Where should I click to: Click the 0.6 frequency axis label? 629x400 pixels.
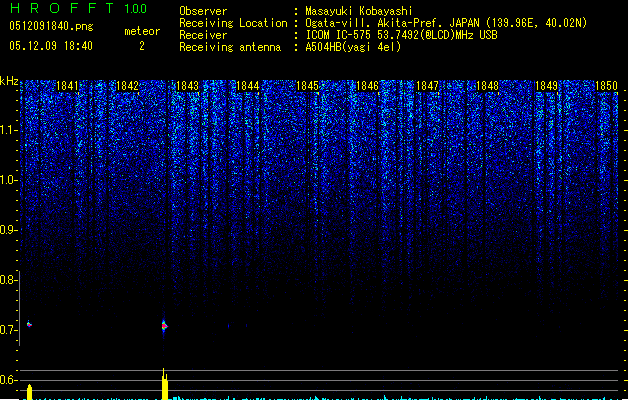coord(8,380)
